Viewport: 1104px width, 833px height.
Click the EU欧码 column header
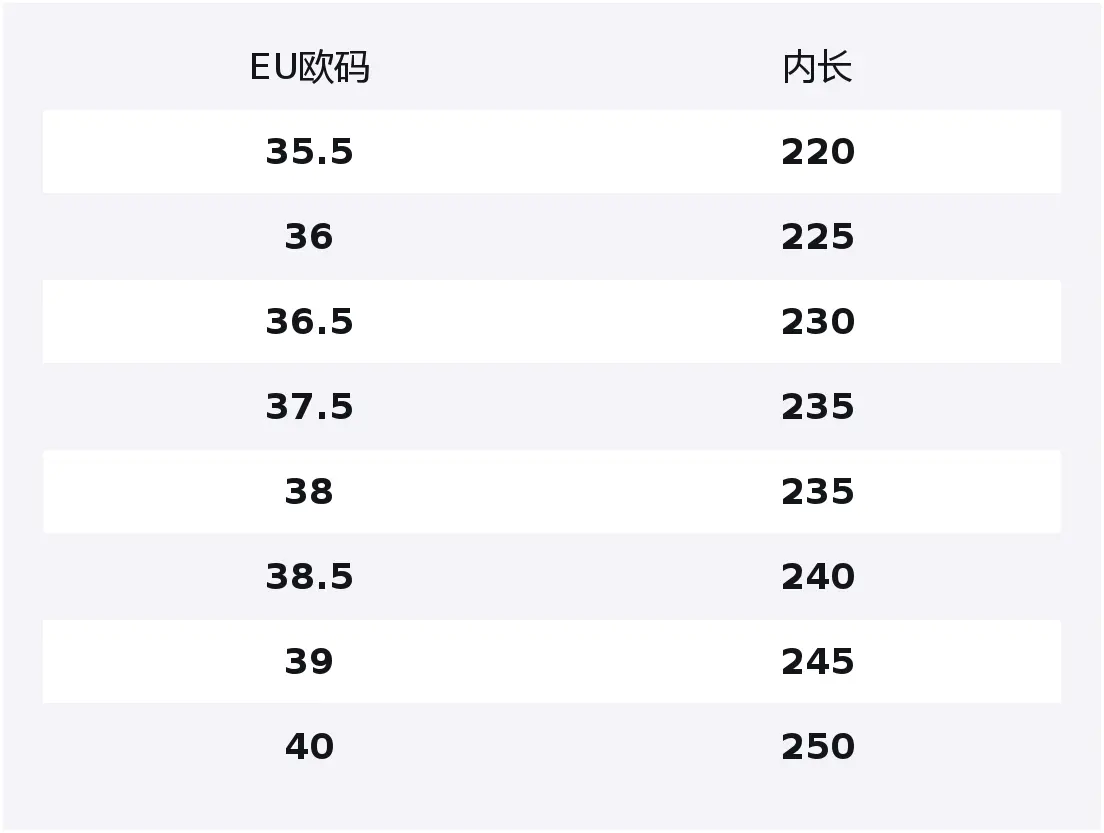[x=309, y=68]
